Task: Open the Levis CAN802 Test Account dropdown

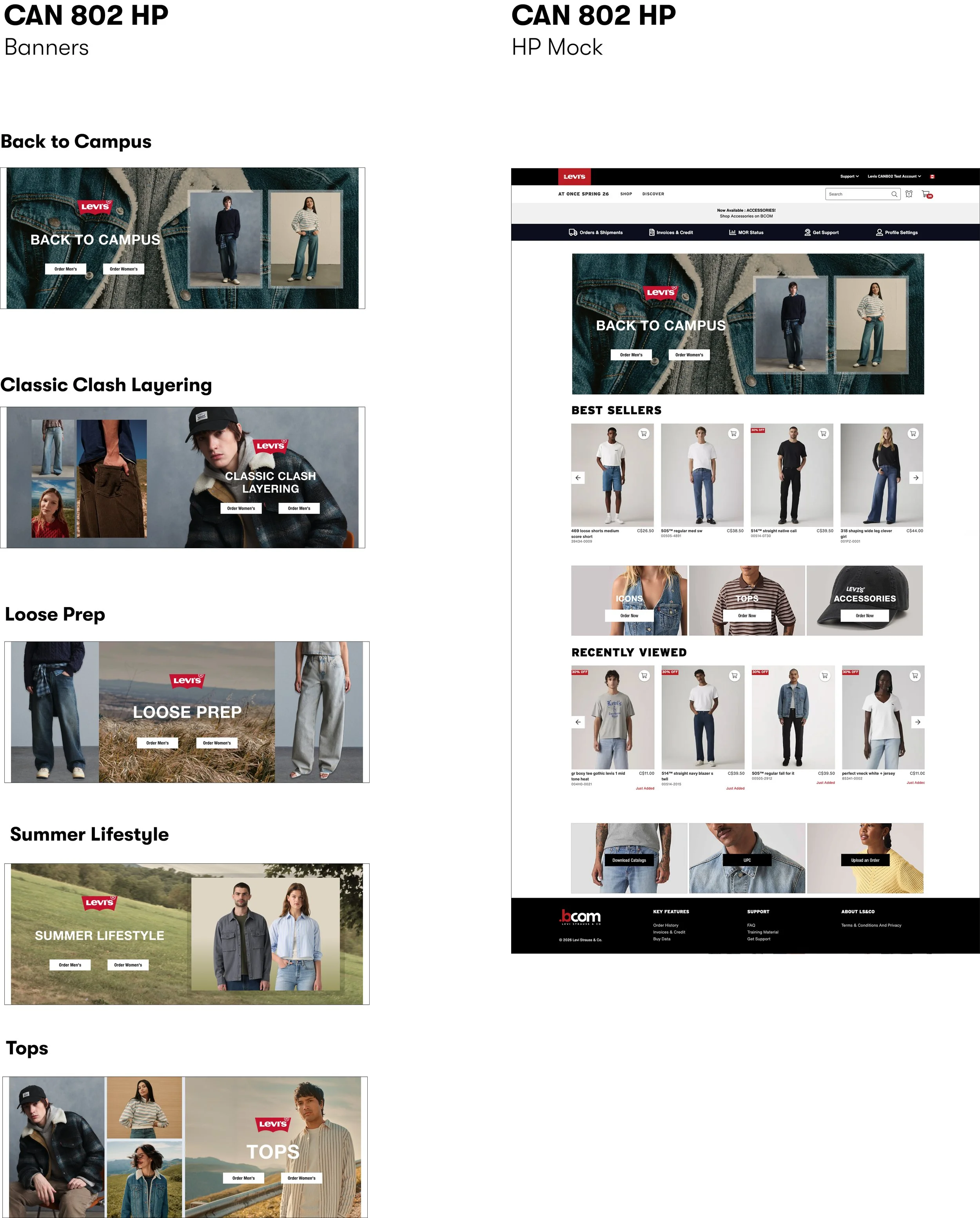Action: 894,176
